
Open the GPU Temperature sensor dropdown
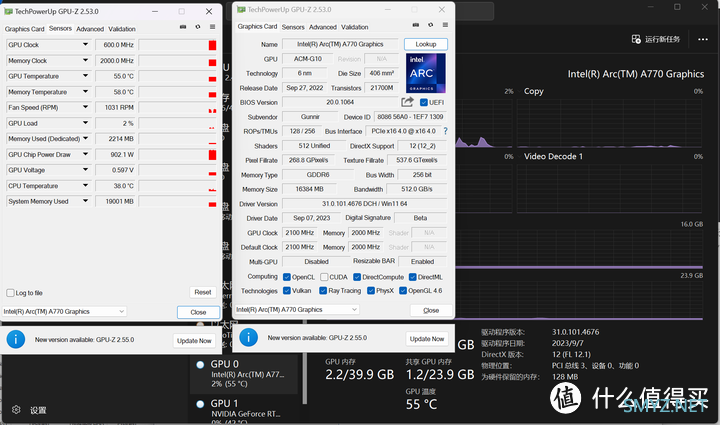(x=85, y=76)
